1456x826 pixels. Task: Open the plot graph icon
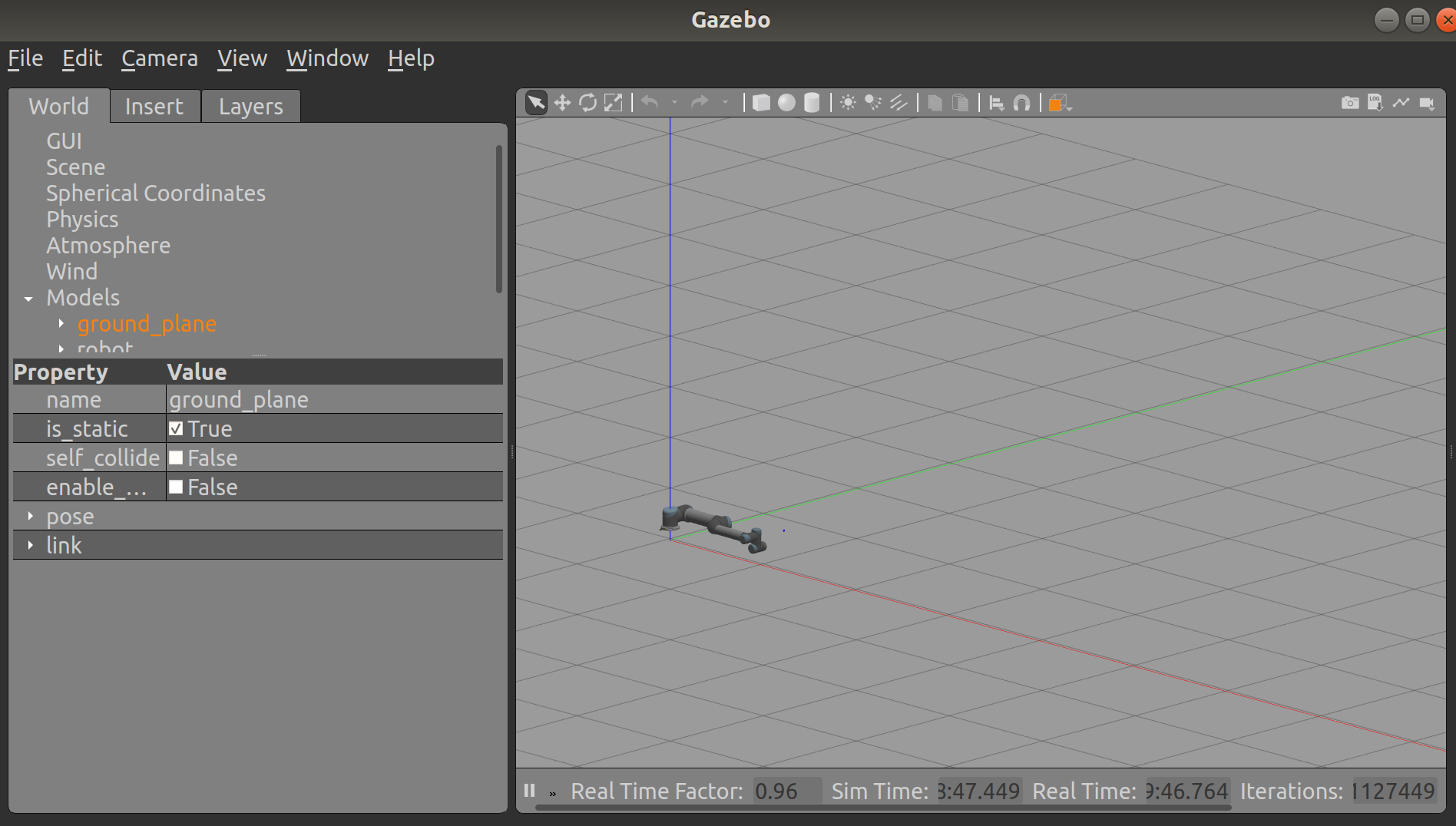point(1401,102)
